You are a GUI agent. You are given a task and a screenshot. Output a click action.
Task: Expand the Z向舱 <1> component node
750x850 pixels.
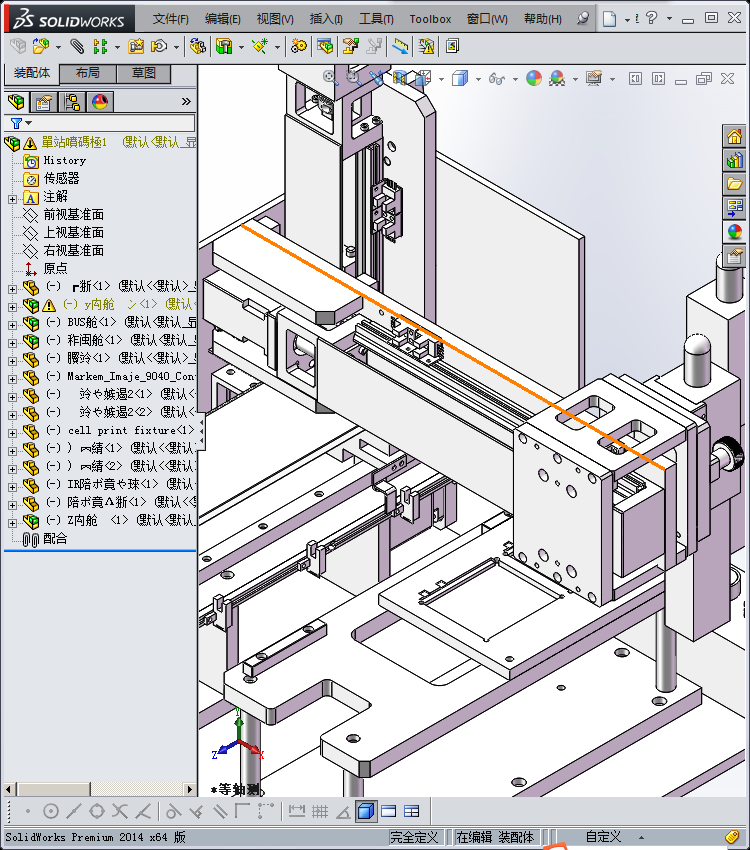12,523
